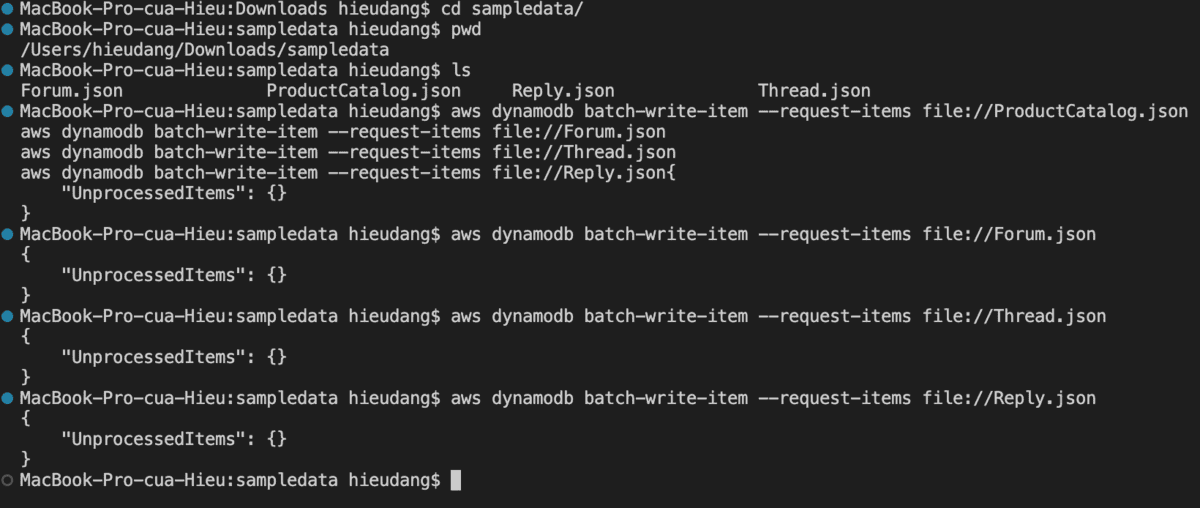Image resolution: width=1200 pixels, height=508 pixels.
Task: Click the blue dot beside the cd sampledata command
Action: point(8,8)
